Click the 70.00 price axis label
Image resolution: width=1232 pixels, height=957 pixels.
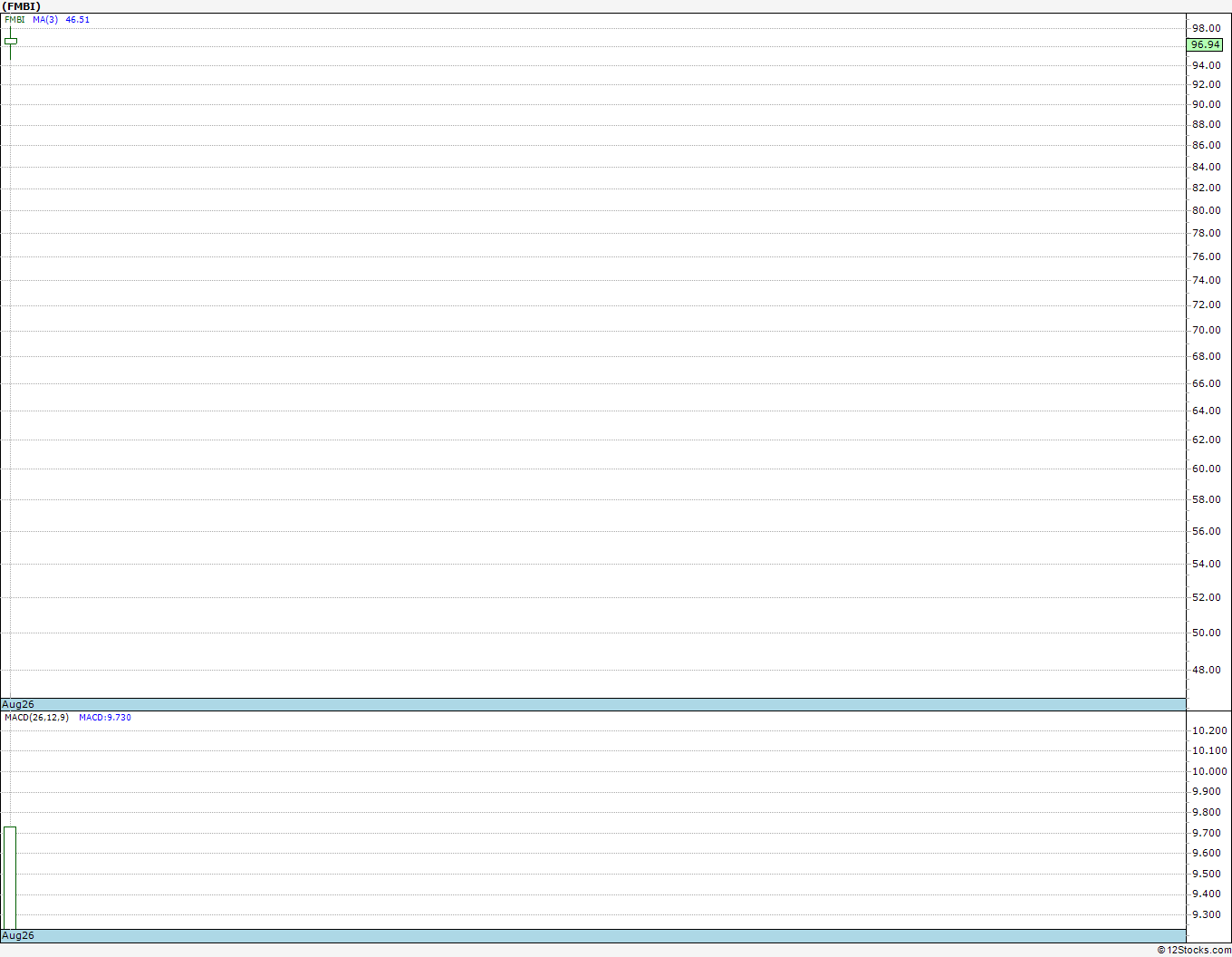(x=1206, y=330)
